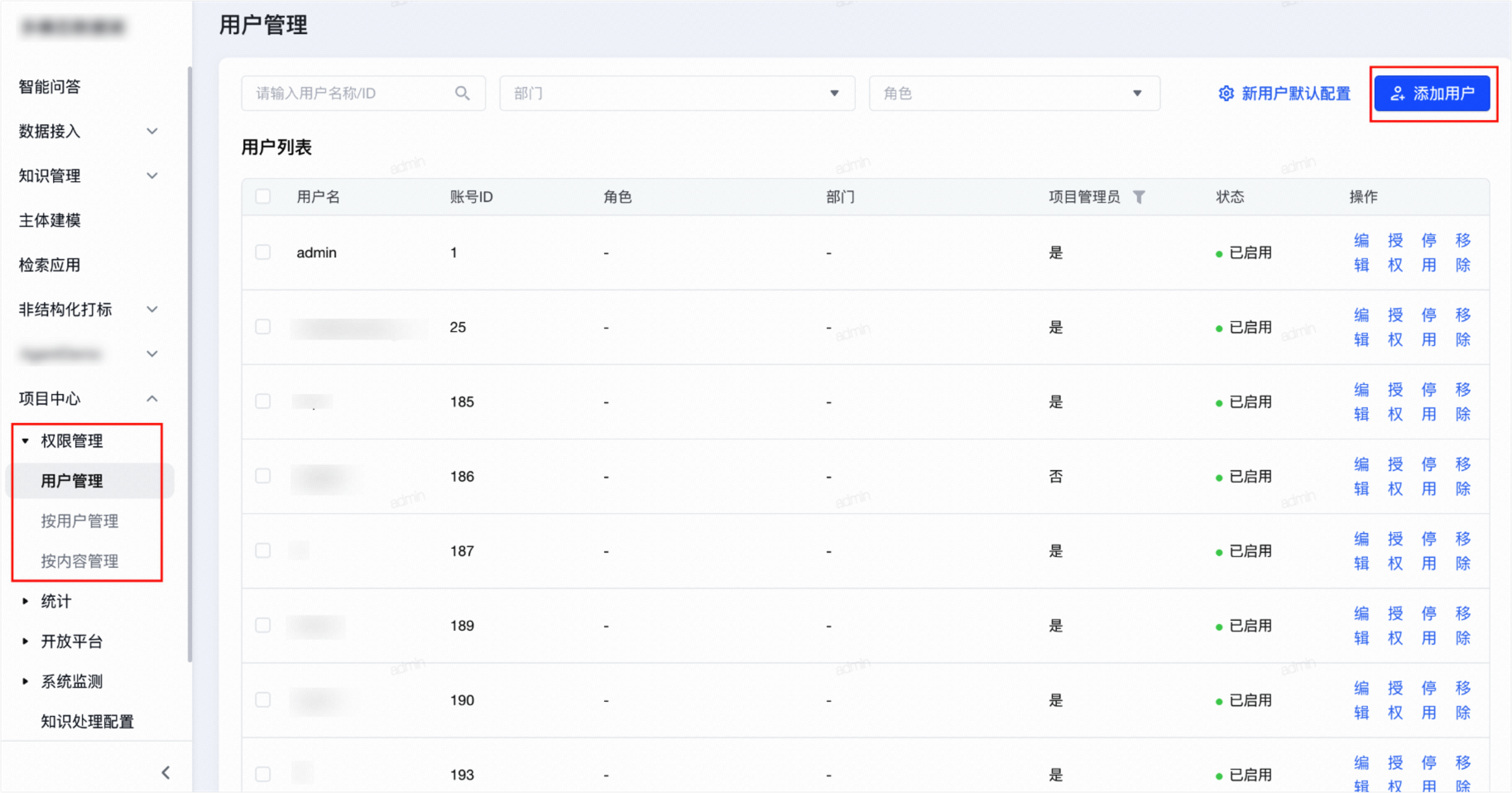1512x793 pixels.
Task: Click 停用 for admin row
Action: point(1429,252)
